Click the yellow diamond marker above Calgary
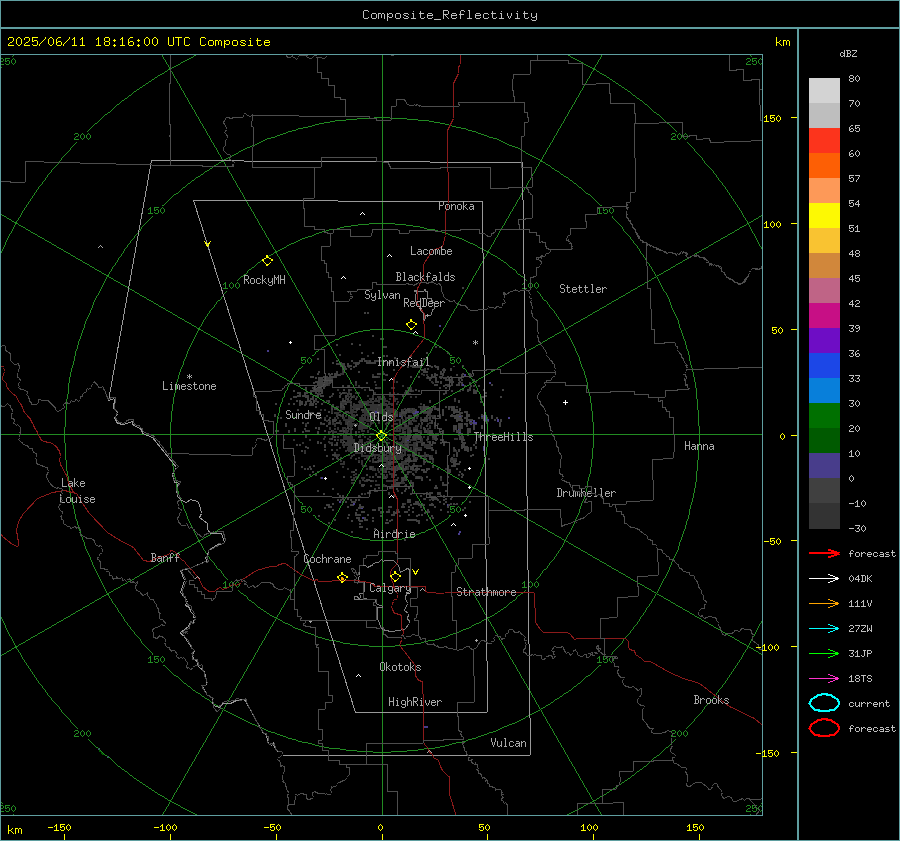Viewport: 900px width, 841px height. (395, 576)
